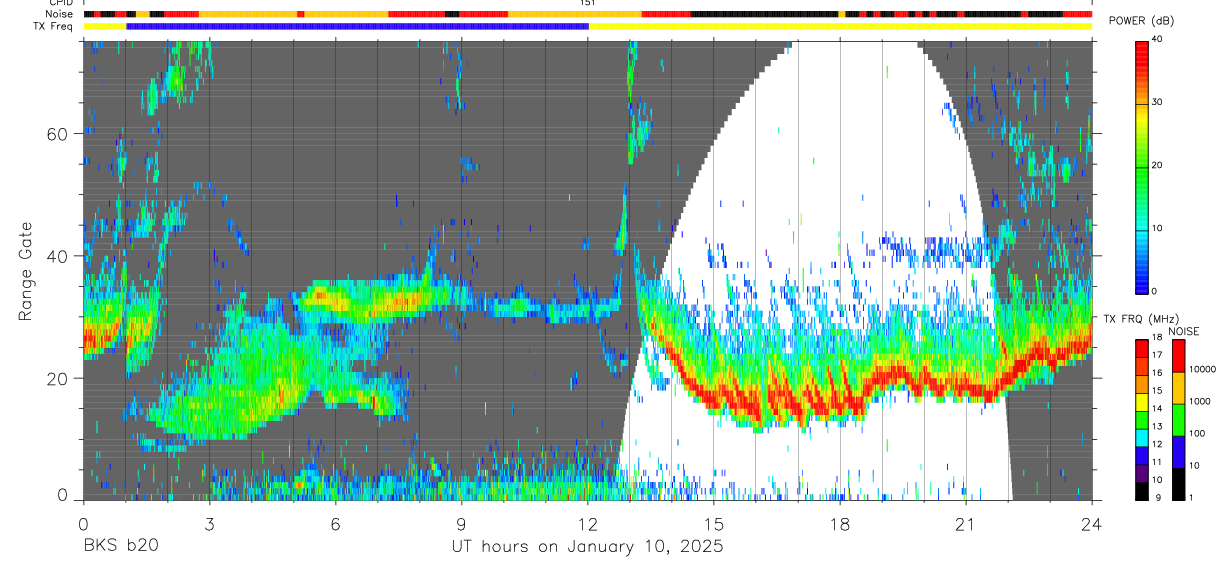Click the "30" label on POWER colorbar

[x=1156, y=102]
